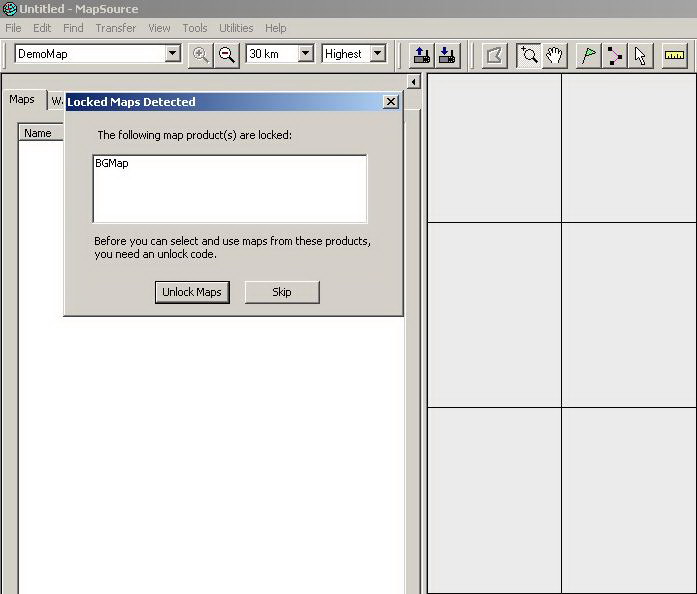This screenshot has height=594, width=697.
Task: Click the MapSource globe title icon
Action: [9, 8]
